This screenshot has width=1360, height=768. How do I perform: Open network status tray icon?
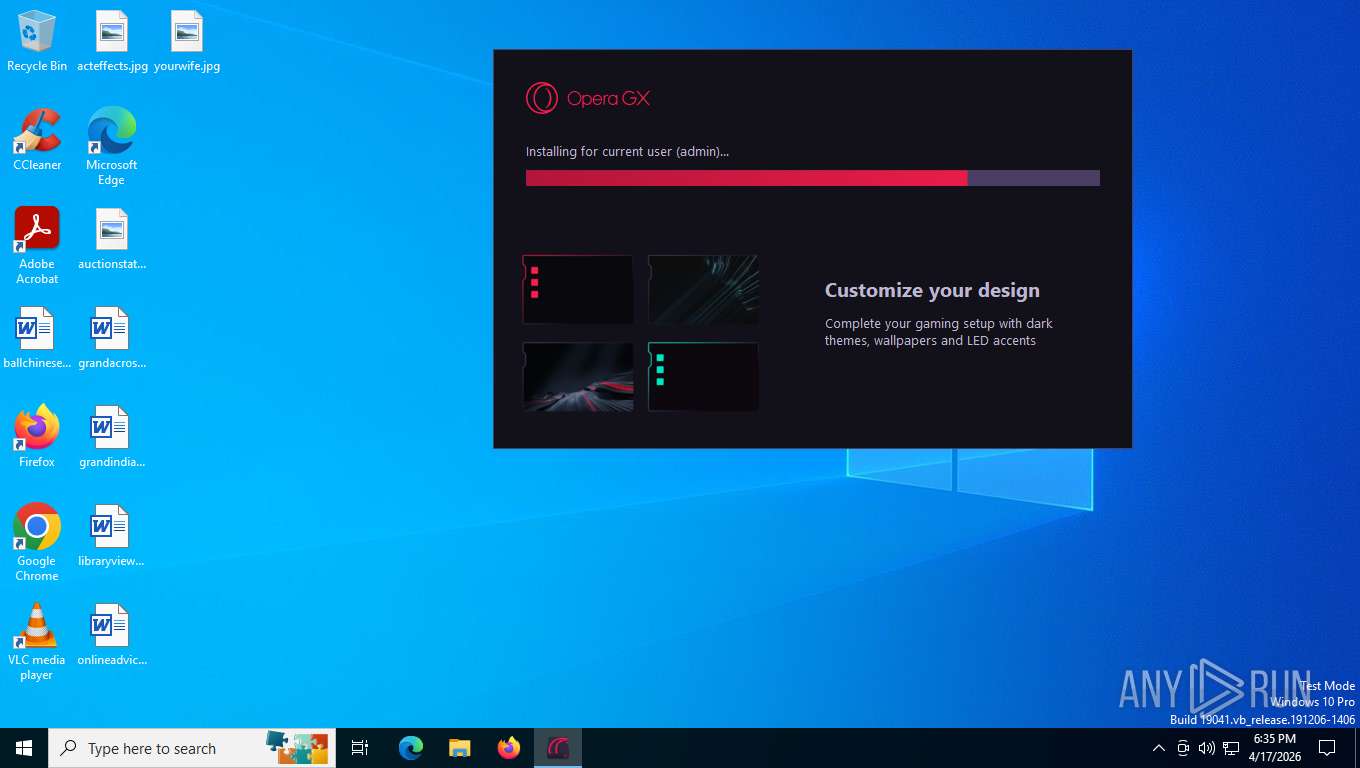pyautogui.click(x=1231, y=748)
